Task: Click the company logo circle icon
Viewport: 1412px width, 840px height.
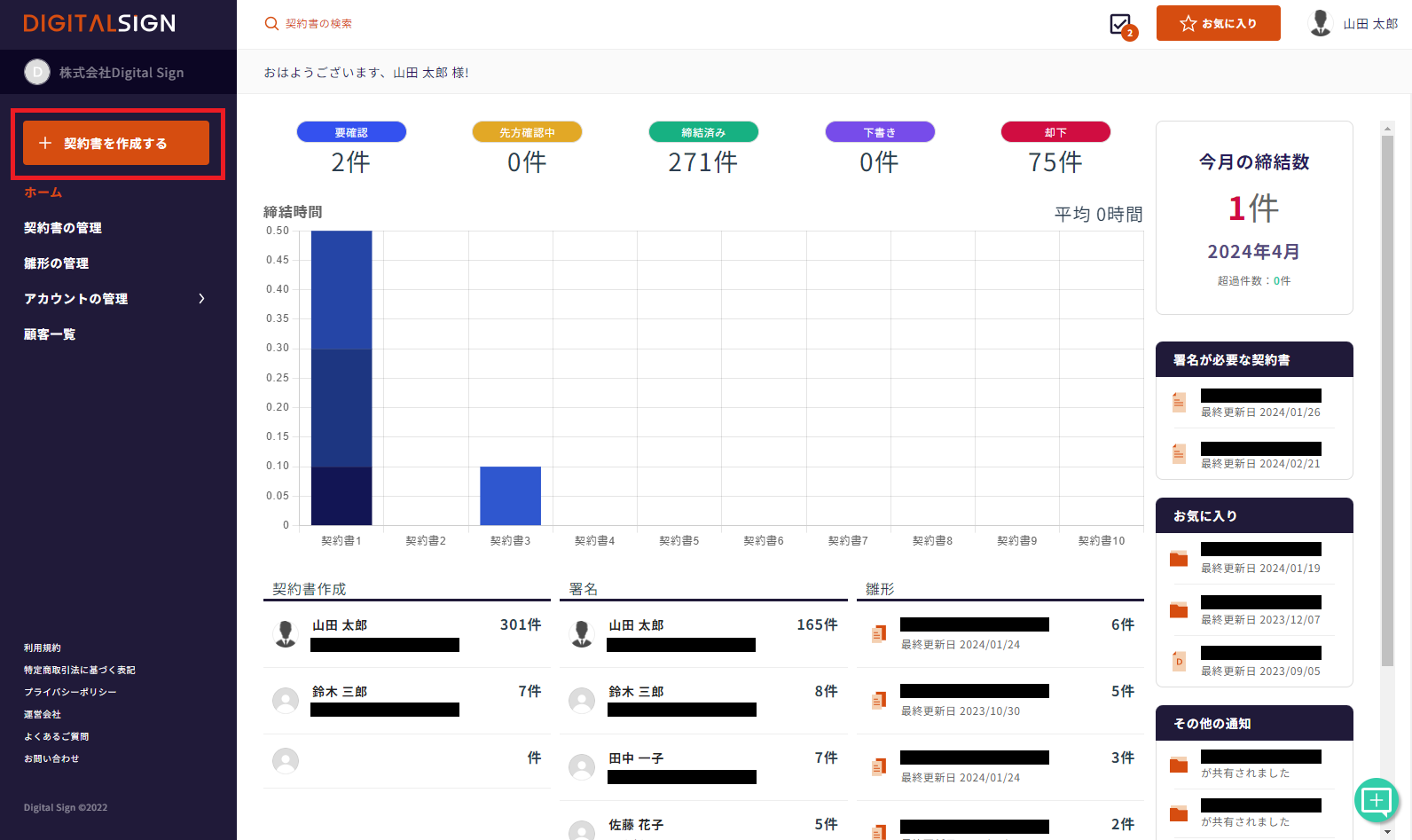Action: (x=37, y=72)
